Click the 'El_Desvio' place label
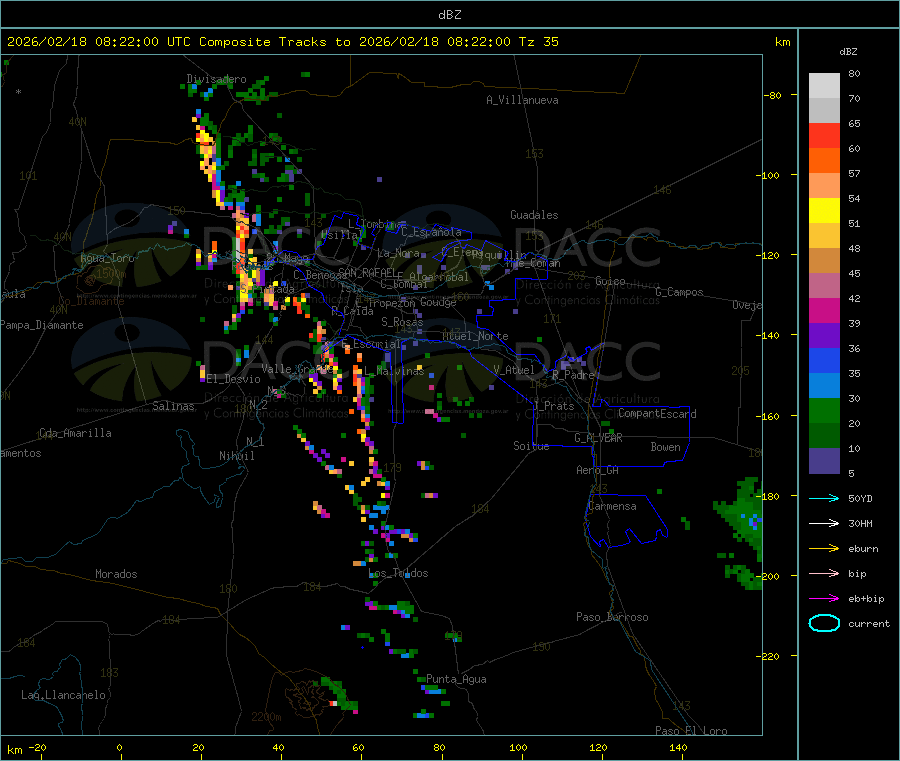The image size is (900, 761). 234,379
